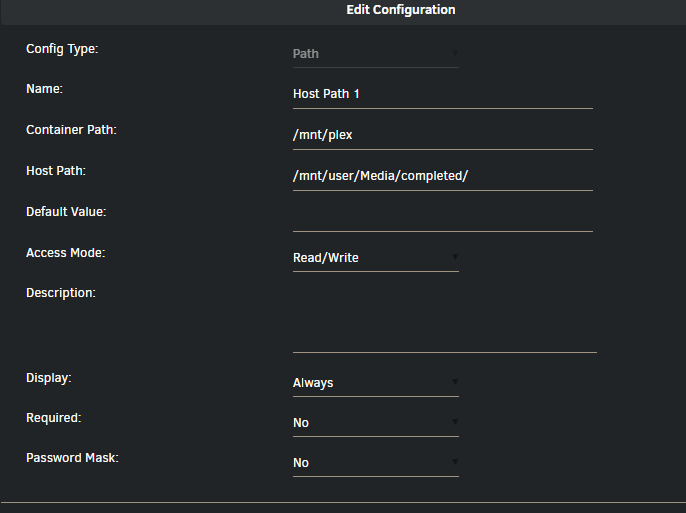Open the Access Mode Read/Write dropdown

point(375,258)
